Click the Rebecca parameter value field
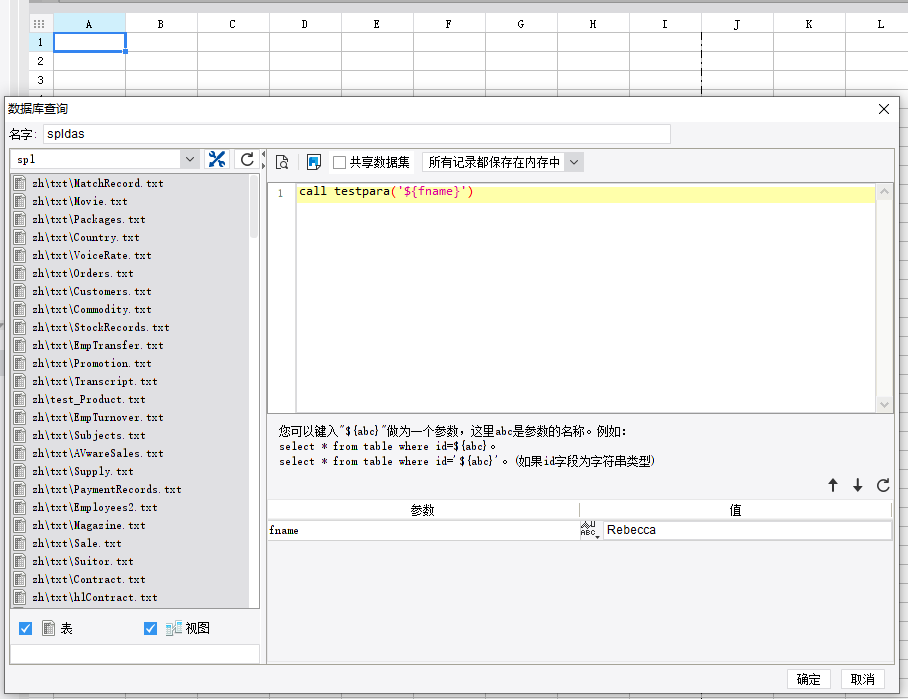This screenshot has width=908, height=699. click(745, 530)
